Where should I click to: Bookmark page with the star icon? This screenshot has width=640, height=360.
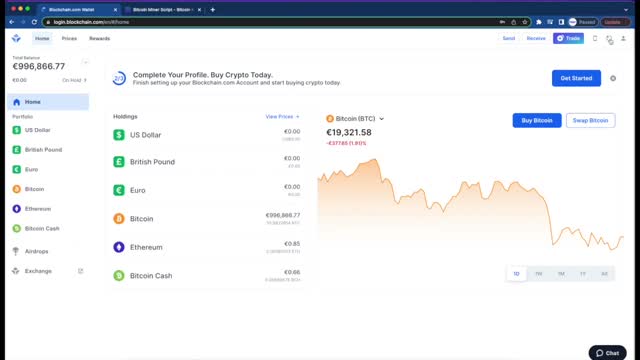coord(525,22)
